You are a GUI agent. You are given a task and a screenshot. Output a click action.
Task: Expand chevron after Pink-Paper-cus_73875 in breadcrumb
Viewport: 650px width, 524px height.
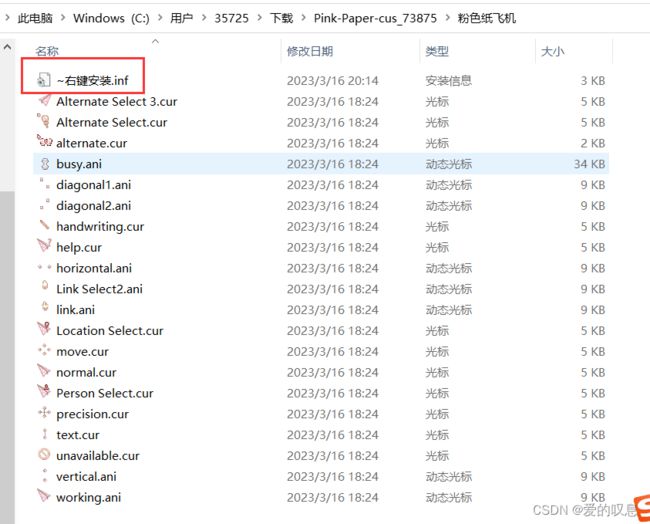pyautogui.click(x=448, y=18)
